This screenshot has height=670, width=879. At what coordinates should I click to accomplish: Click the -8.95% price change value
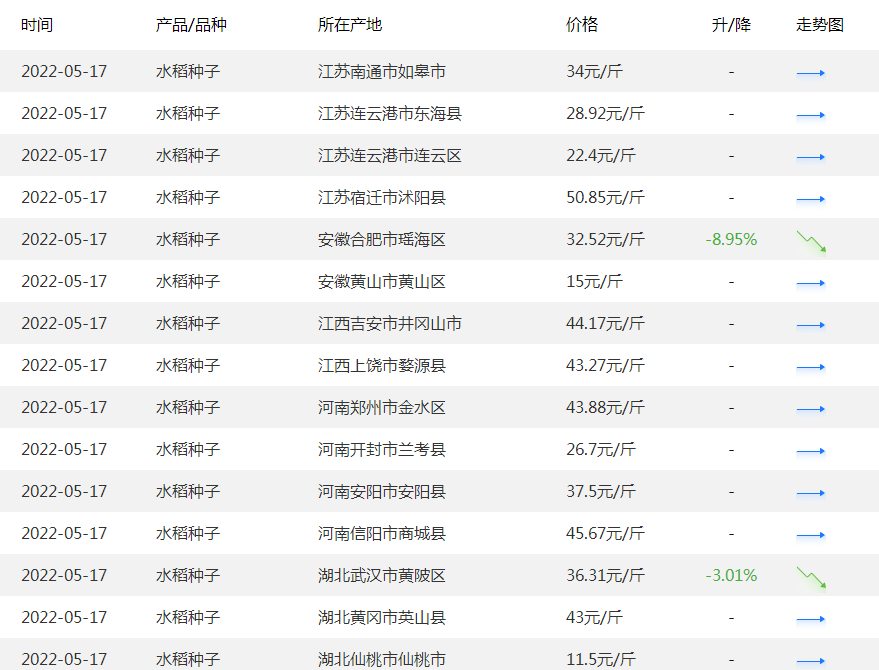730,239
